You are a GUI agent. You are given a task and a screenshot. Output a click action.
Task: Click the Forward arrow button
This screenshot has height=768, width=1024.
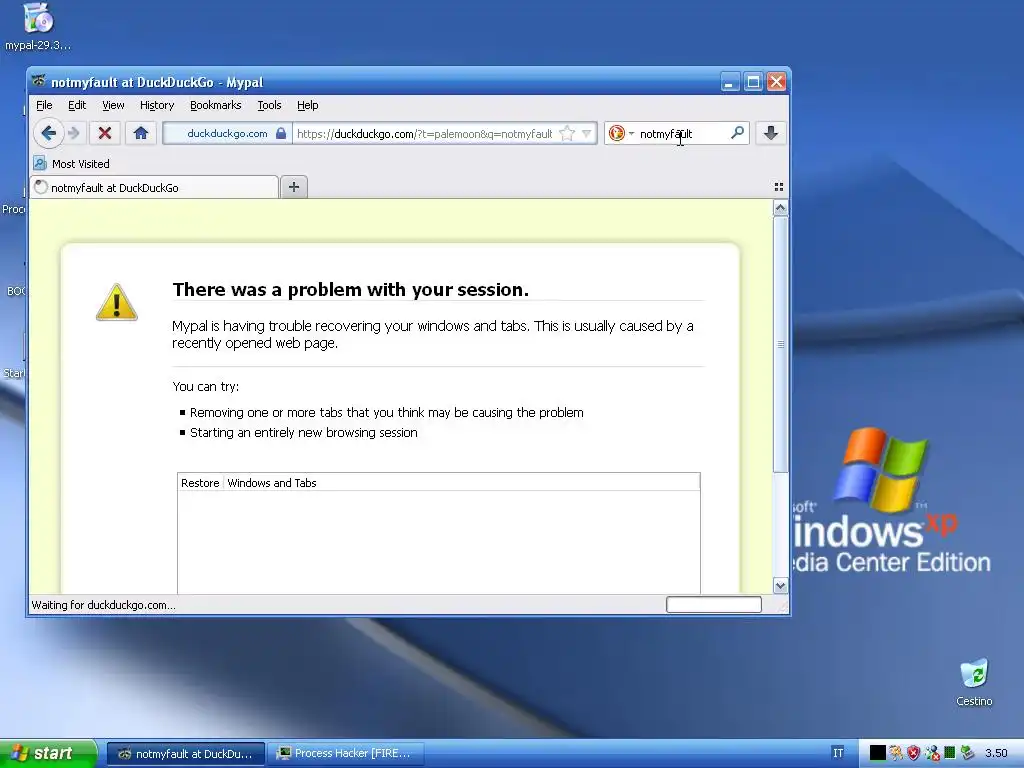74,133
